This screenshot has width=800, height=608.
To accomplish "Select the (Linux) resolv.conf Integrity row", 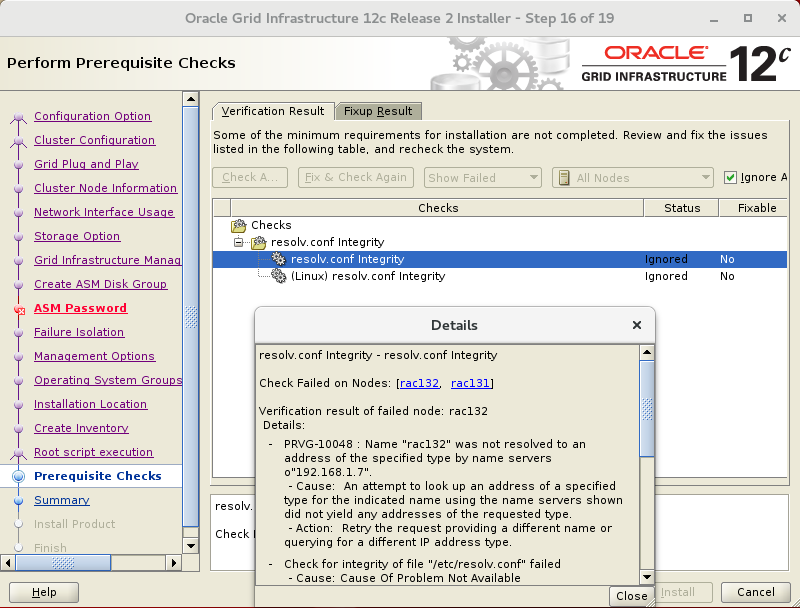I will coord(500,276).
